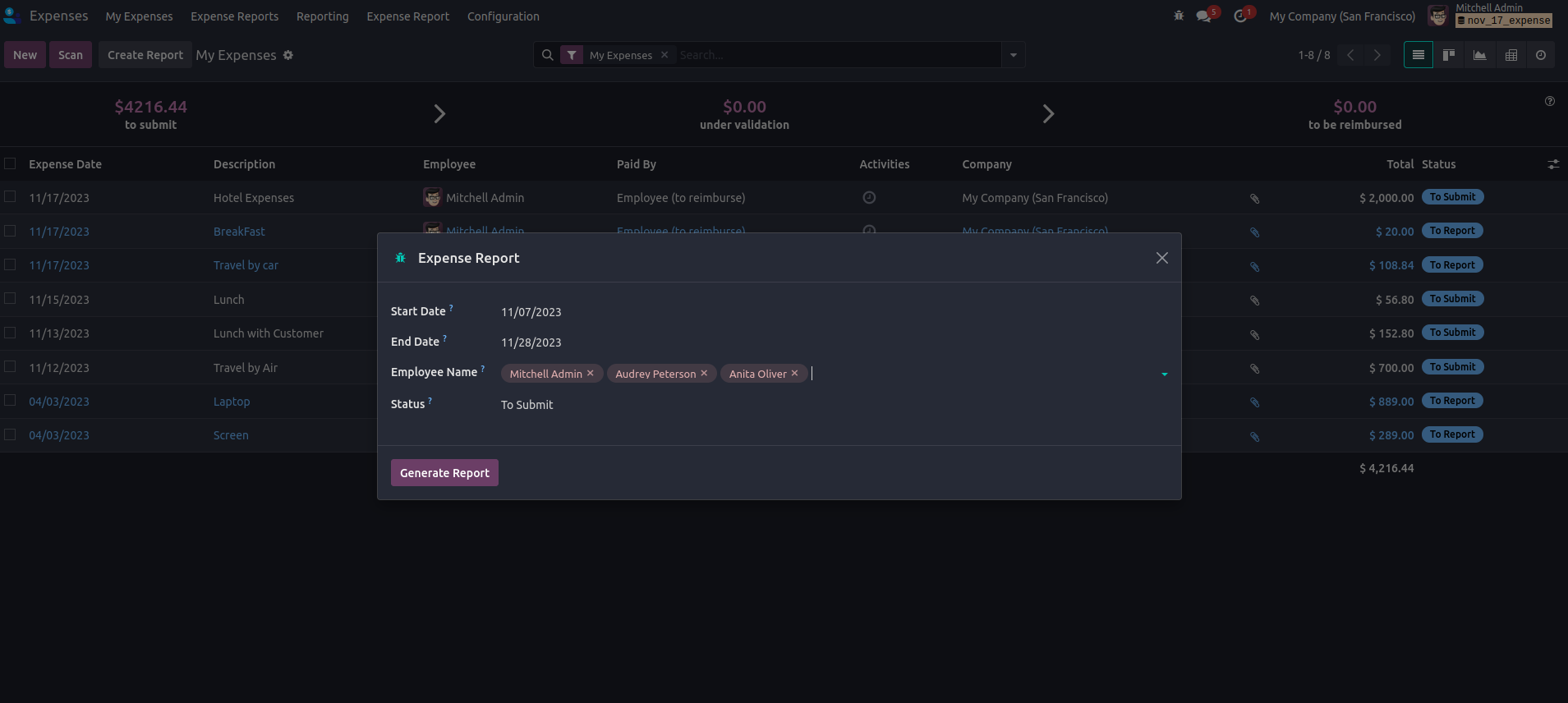1568x703 pixels.
Task: Open the Mitchell Admin user menu
Action: [x=1490, y=15]
